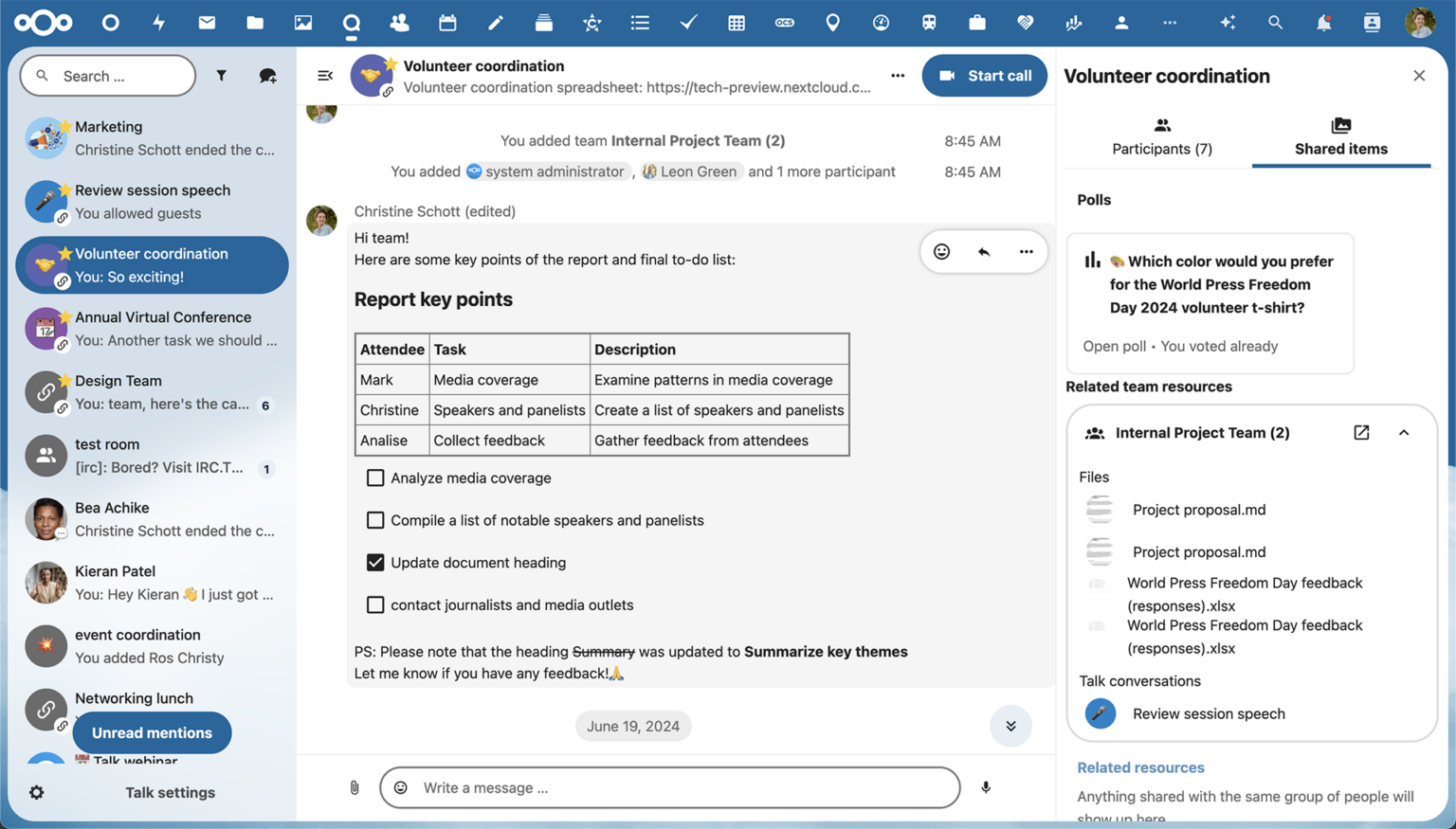Filter conversations with the funnel icon
The image size is (1456, 829).
[221, 75]
